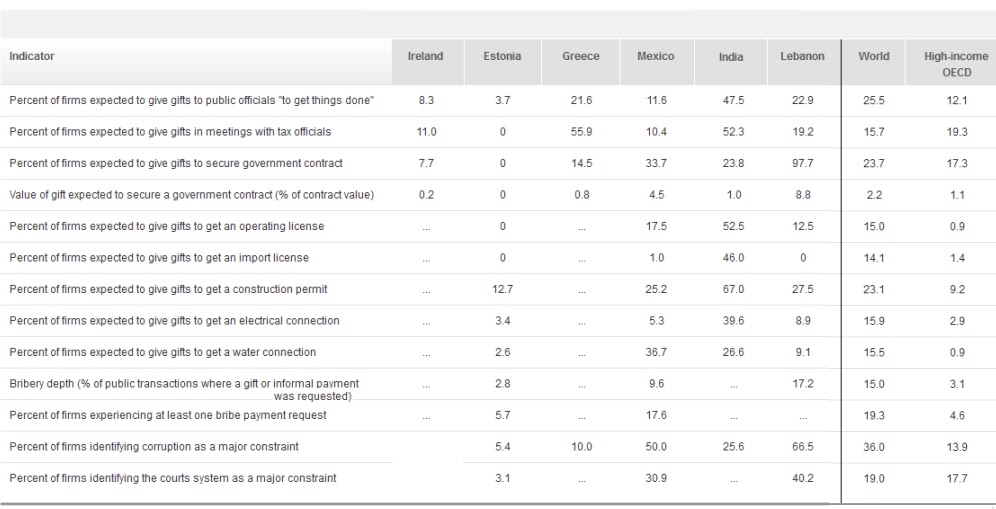Select the India column header
996x509 pixels.
pyautogui.click(x=731, y=58)
